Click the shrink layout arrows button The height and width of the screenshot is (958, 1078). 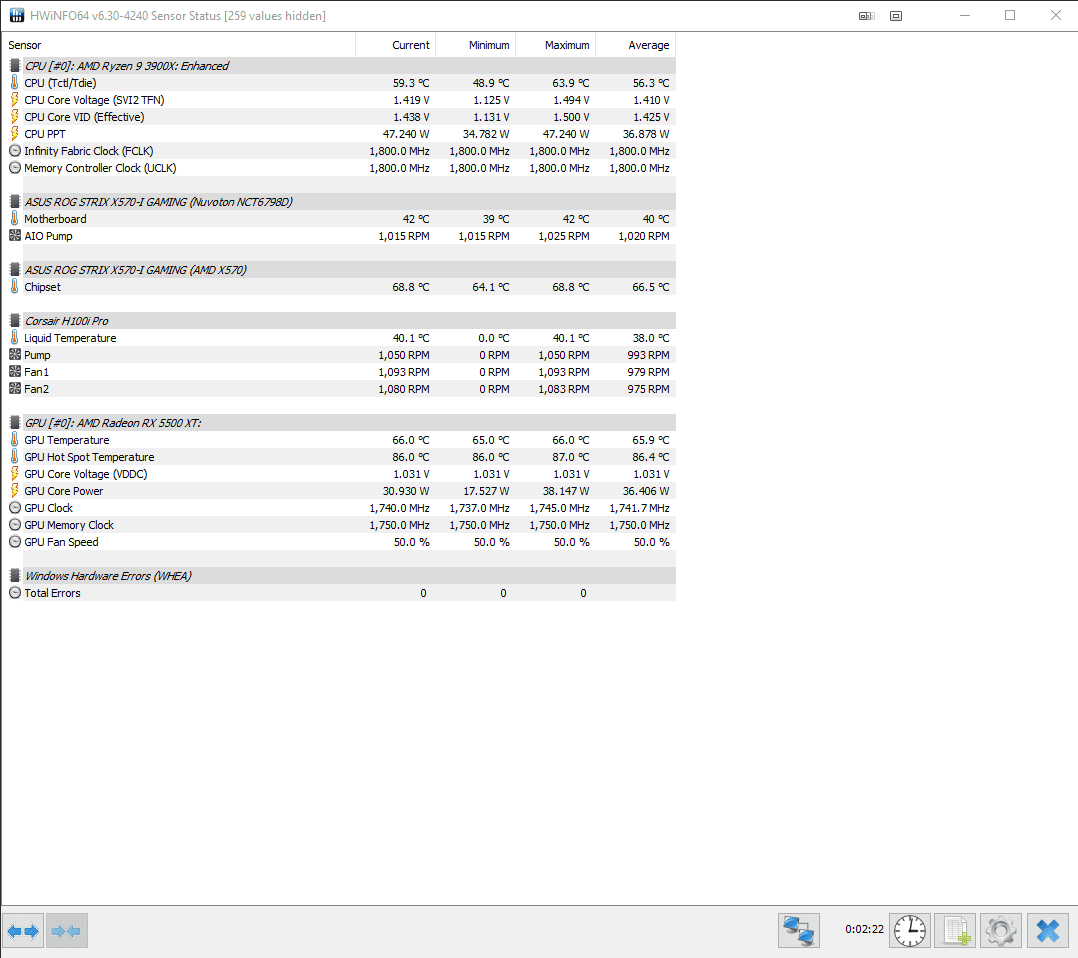(x=67, y=931)
